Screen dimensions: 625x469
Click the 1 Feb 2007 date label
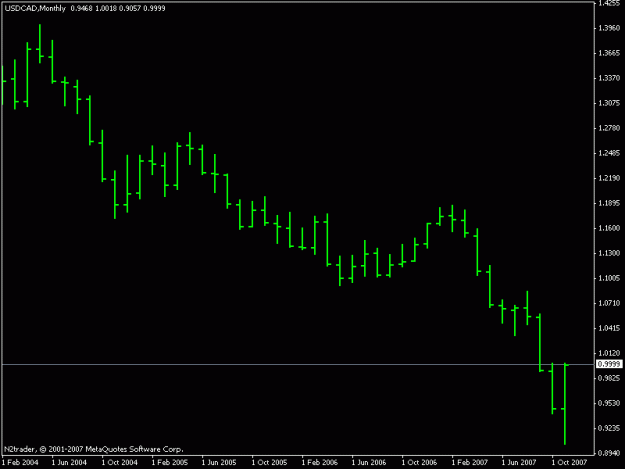tap(470, 463)
